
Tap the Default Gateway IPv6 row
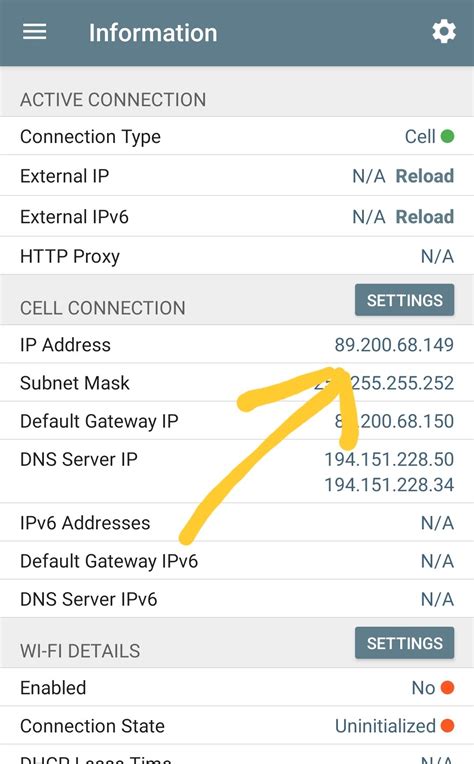pyautogui.click(x=237, y=561)
